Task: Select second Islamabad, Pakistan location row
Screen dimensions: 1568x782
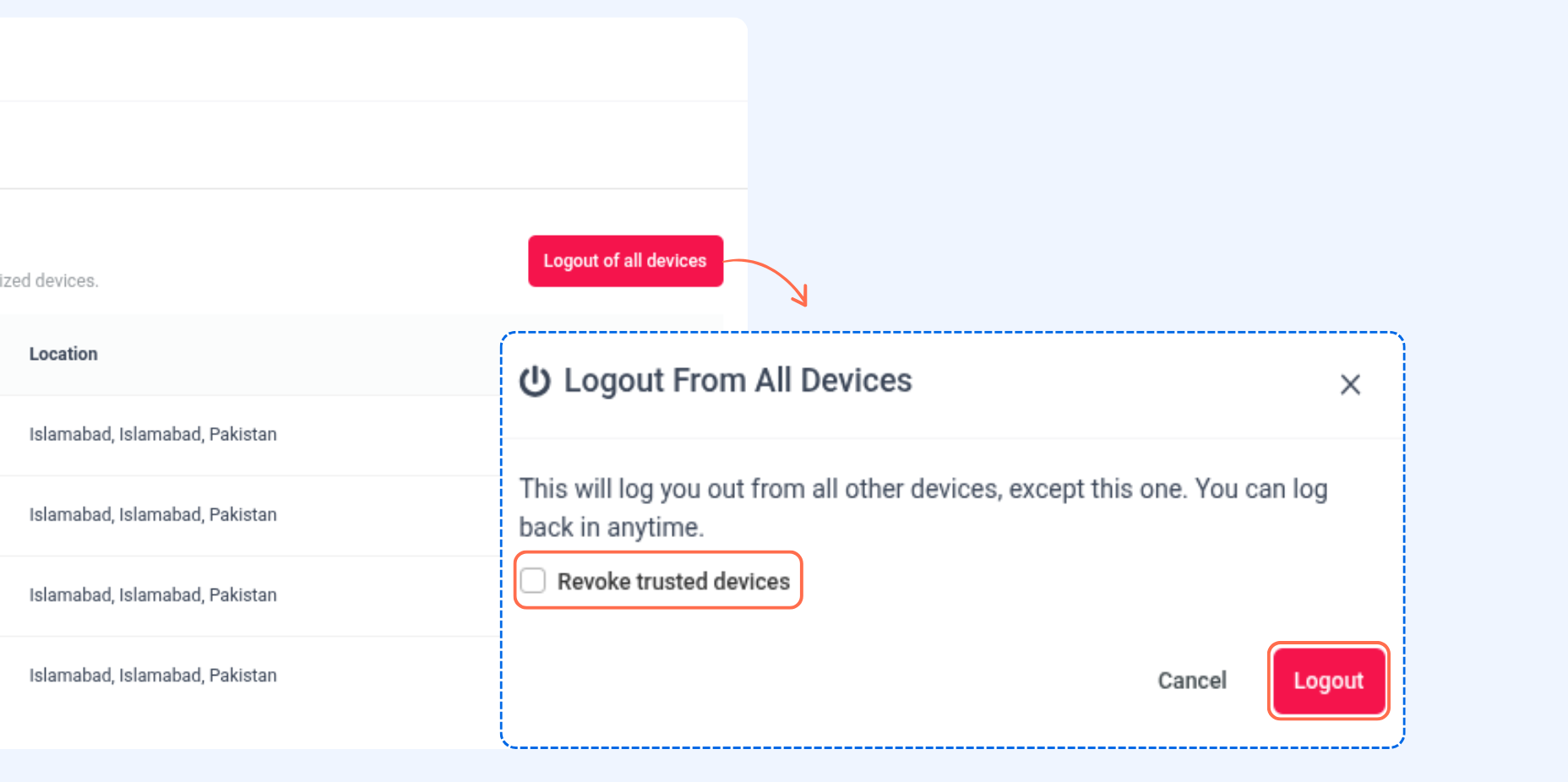Action: click(x=153, y=514)
